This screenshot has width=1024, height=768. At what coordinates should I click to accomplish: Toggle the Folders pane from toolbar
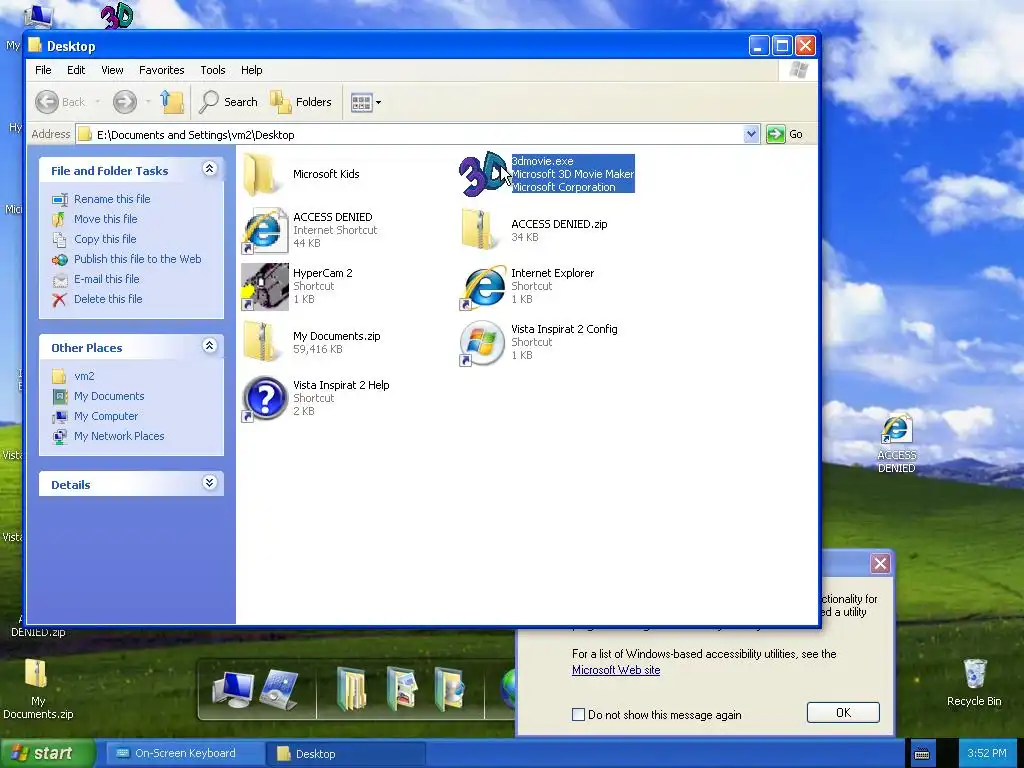[x=301, y=102]
